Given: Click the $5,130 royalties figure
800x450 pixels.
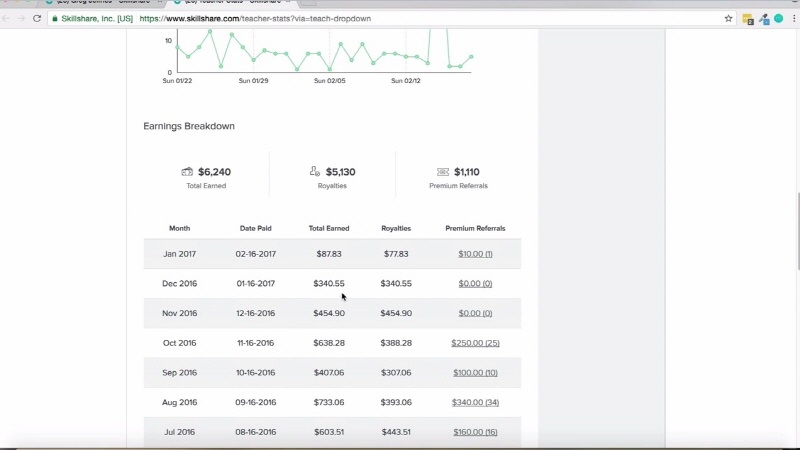Looking at the screenshot, I should coord(340,172).
